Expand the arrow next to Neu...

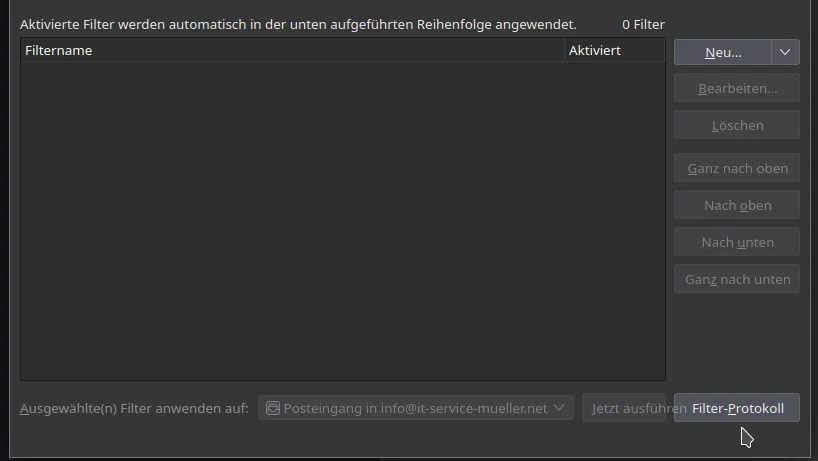[x=785, y=52]
